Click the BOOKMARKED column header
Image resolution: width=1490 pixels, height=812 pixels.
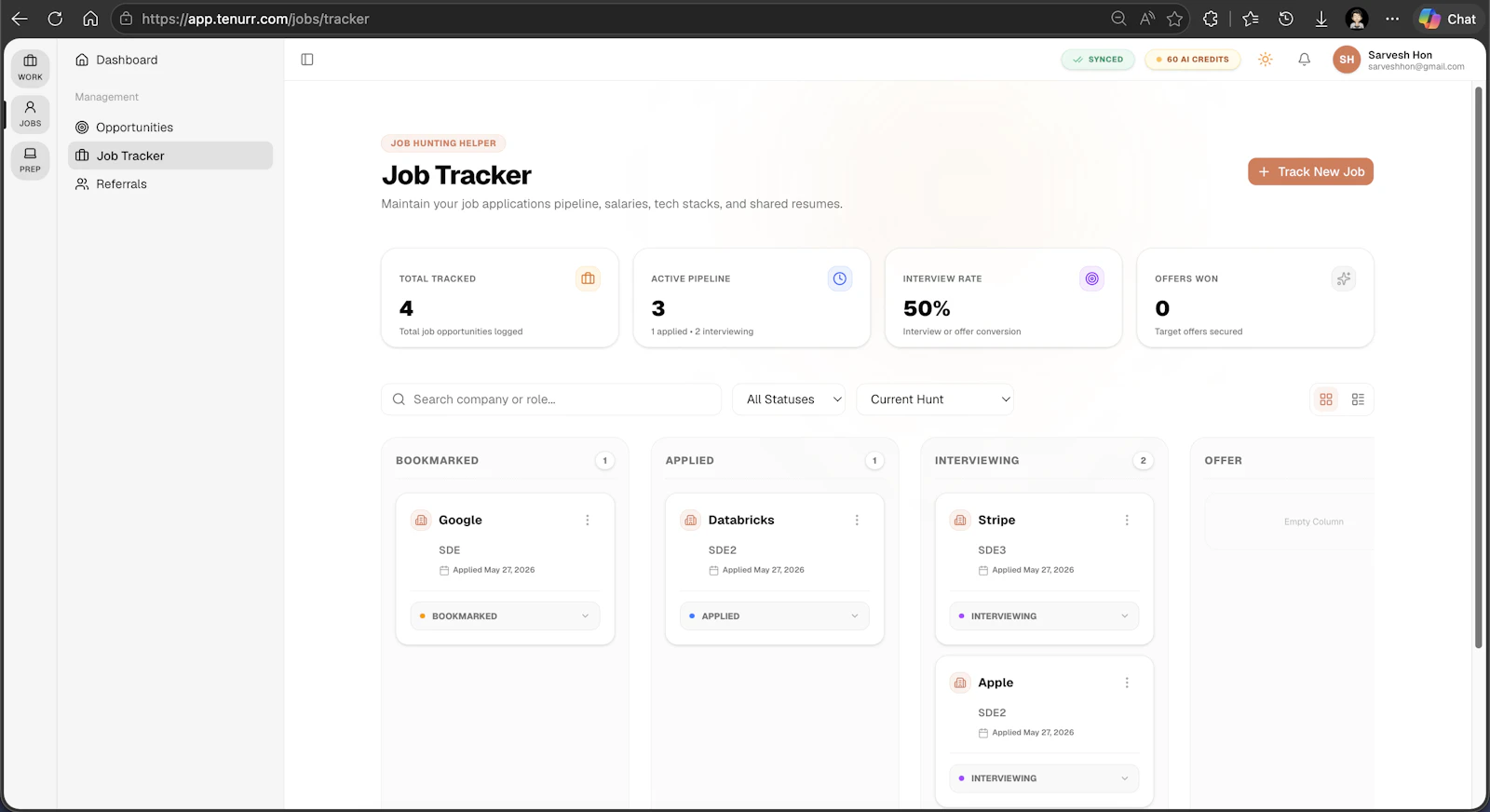click(437, 461)
